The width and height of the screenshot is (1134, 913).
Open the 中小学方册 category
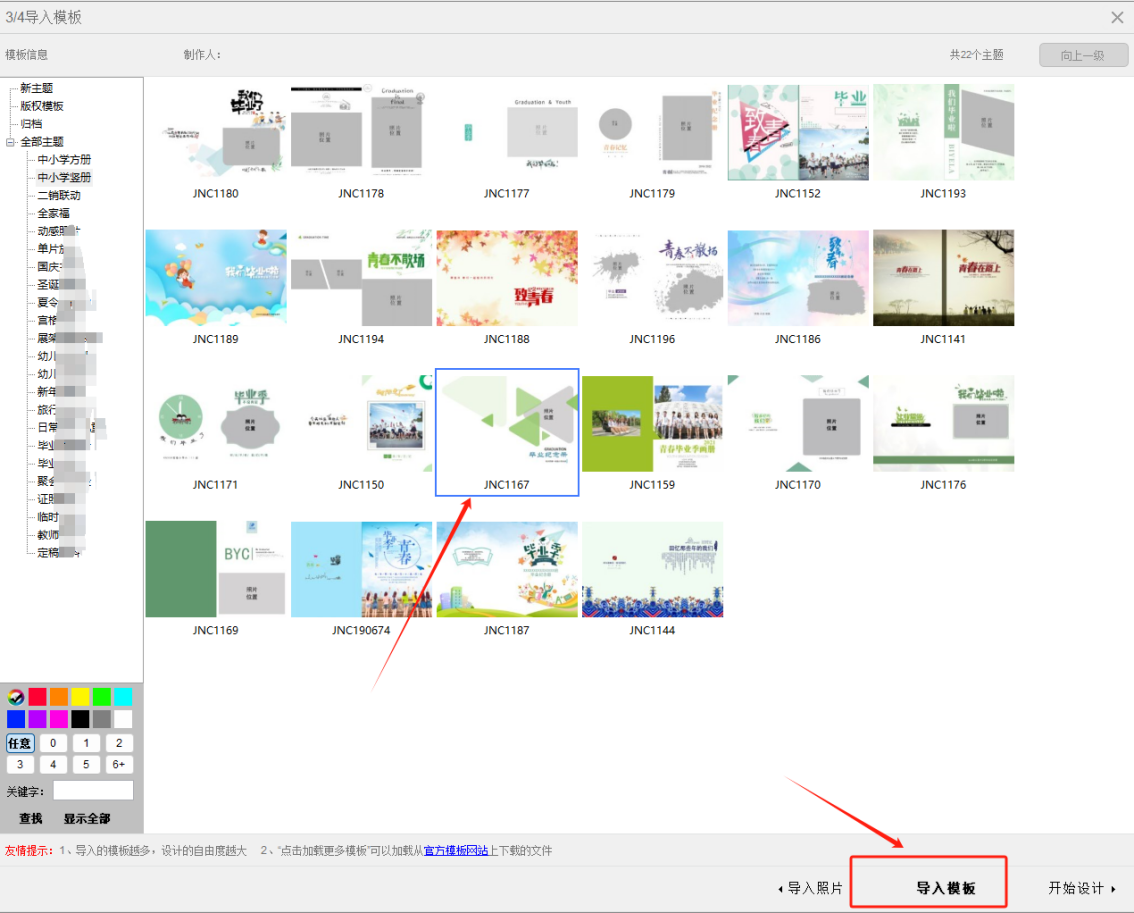(64, 160)
